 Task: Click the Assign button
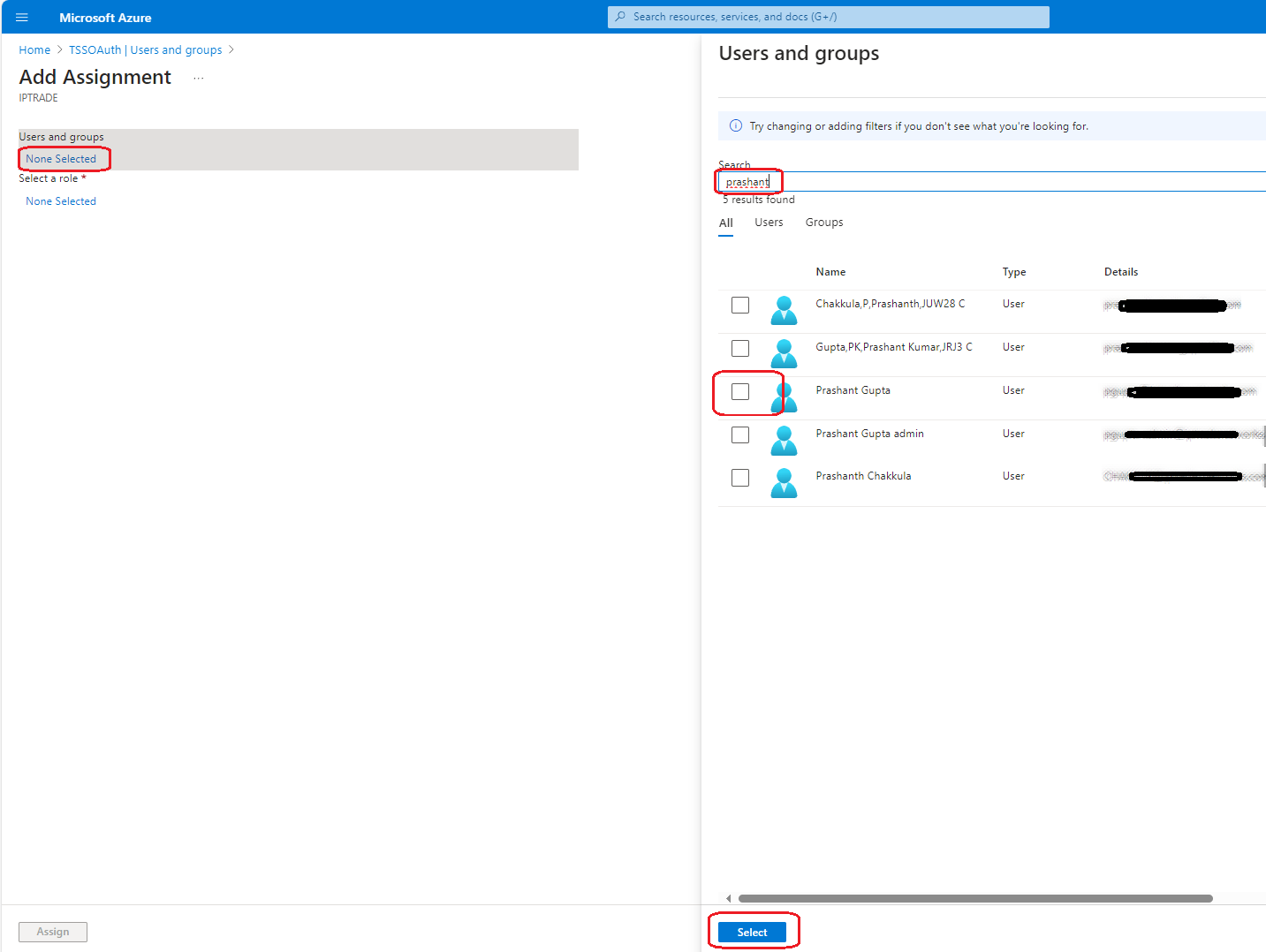click(53, 932)
